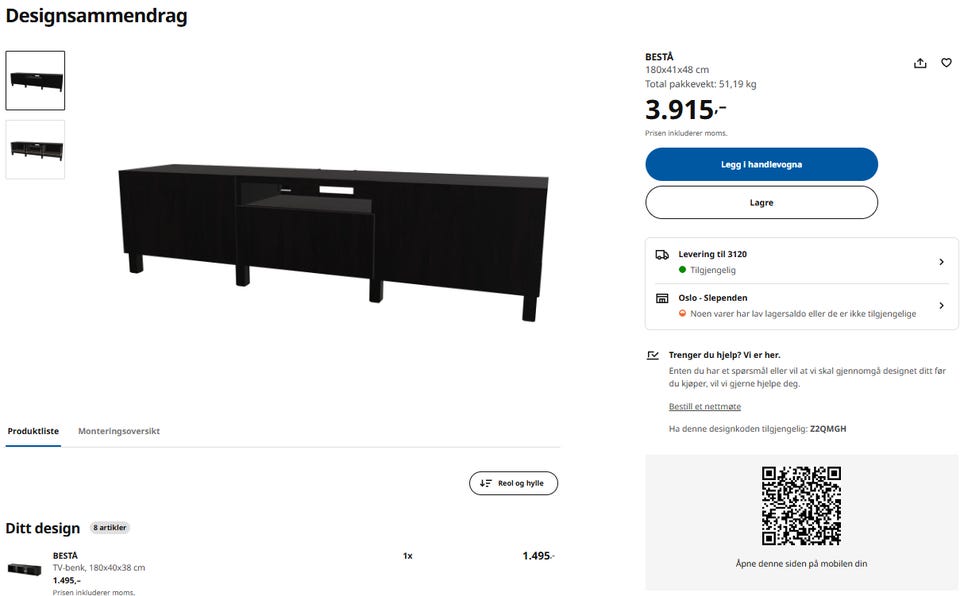This screenshot has height=596, width=960.
Task: Open the Bestill et nettmøte link
Action: 705,407
